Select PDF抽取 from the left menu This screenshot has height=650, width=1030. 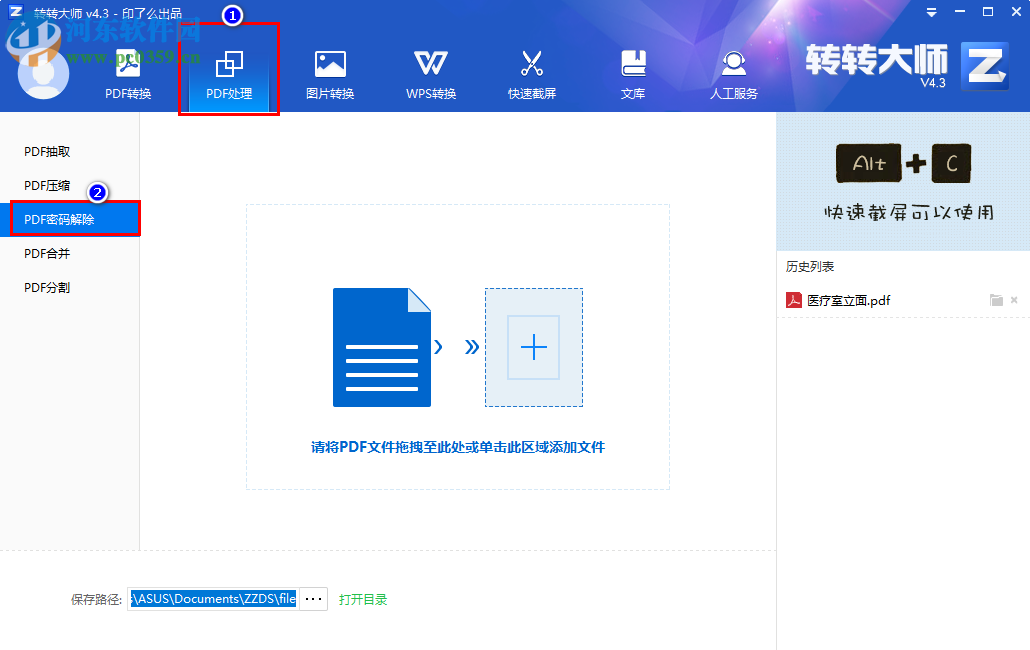pyautogui.click(x=48, y=151)
